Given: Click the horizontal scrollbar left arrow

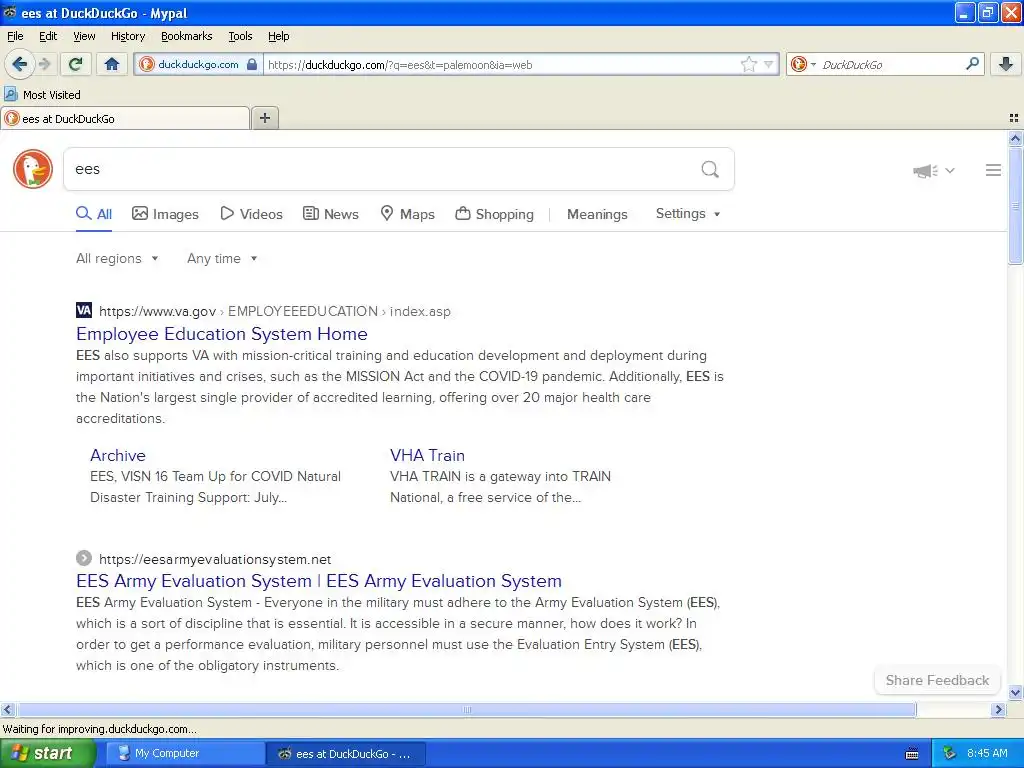Looking at the screenshot, I should (x=7, y=710).
